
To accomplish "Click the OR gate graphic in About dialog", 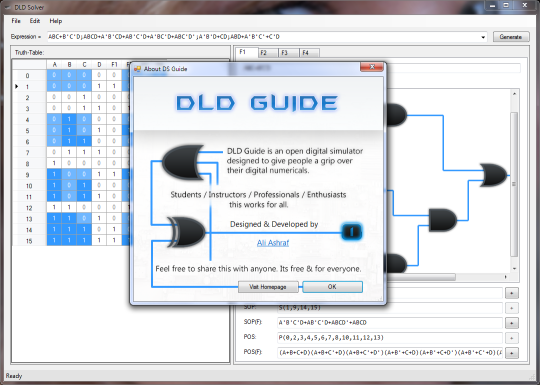I will [x=183, y=162].
